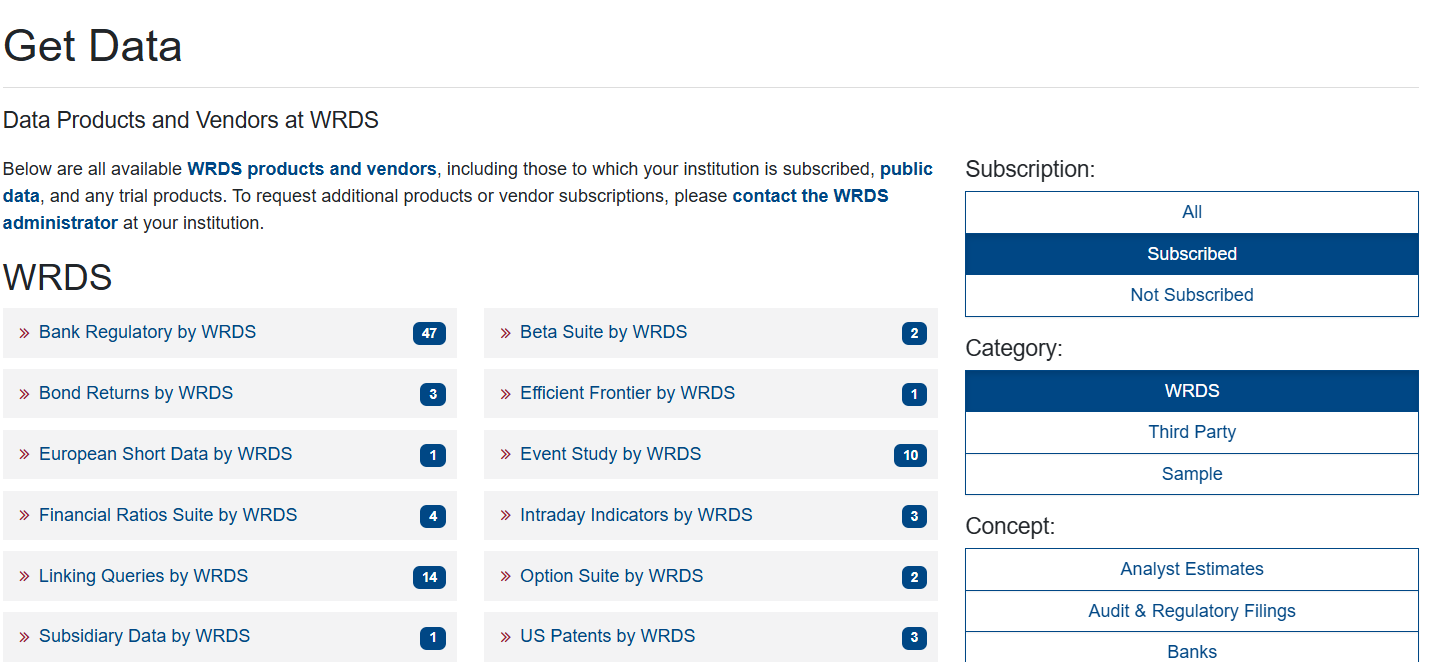Expand European Short Data by WRDS
1433x662 pixels.
pyautogui.click(x=165, y=454)
